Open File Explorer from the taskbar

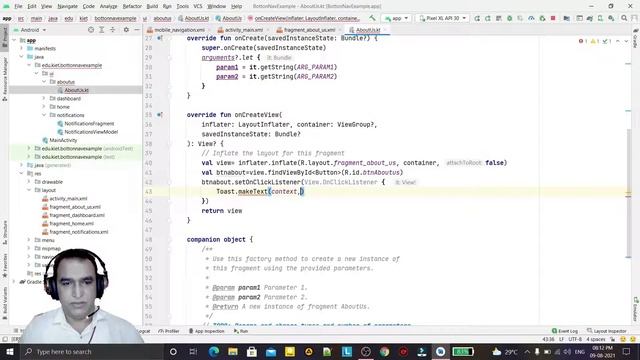click(x=233, y=351)
